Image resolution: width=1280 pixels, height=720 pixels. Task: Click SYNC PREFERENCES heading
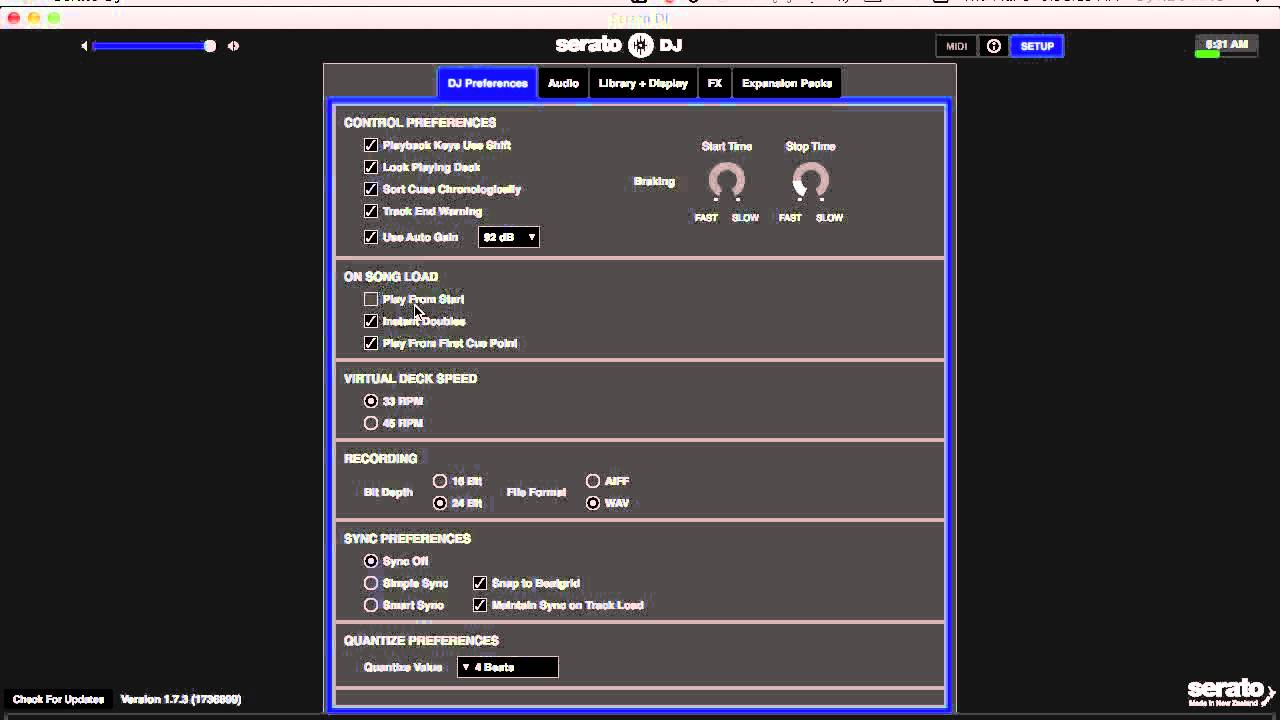407,539
